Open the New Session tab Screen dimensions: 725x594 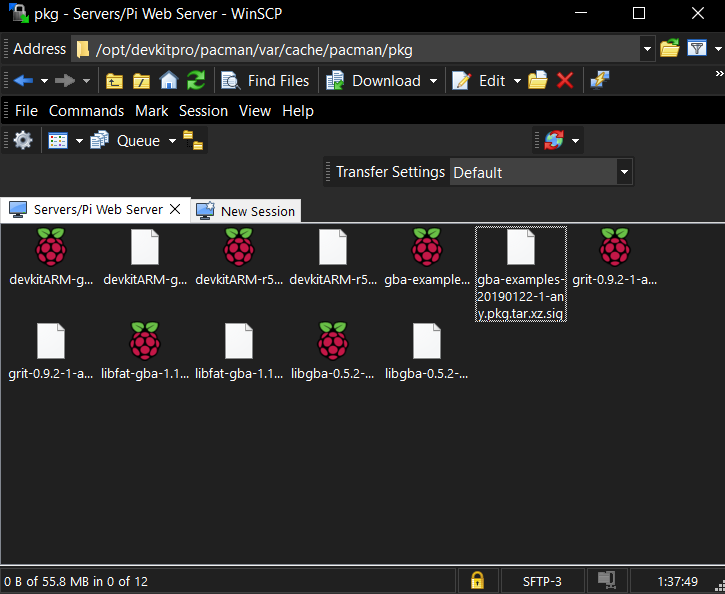tap(246, 211)
